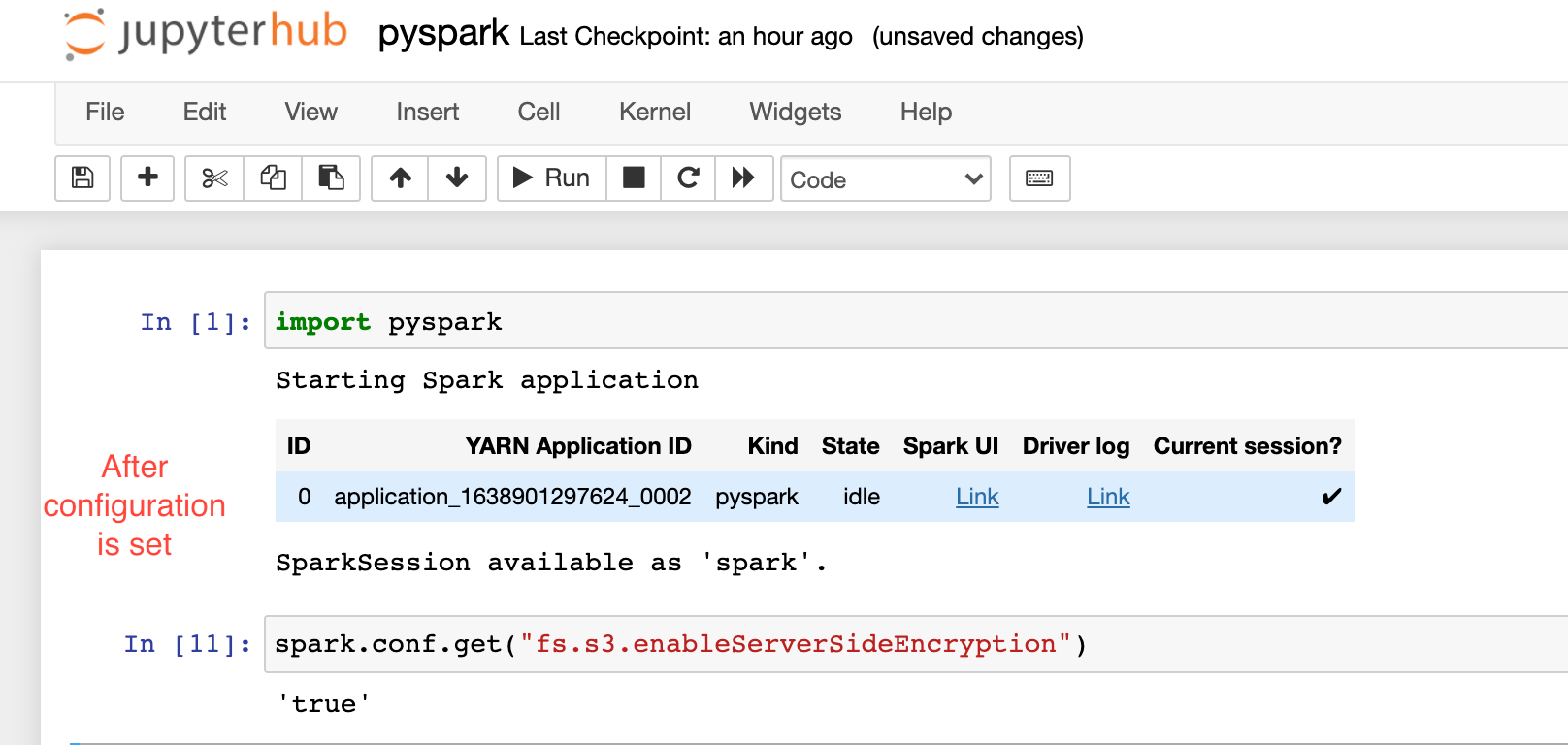Restart kernel and run all cells

tap(743, 178)
